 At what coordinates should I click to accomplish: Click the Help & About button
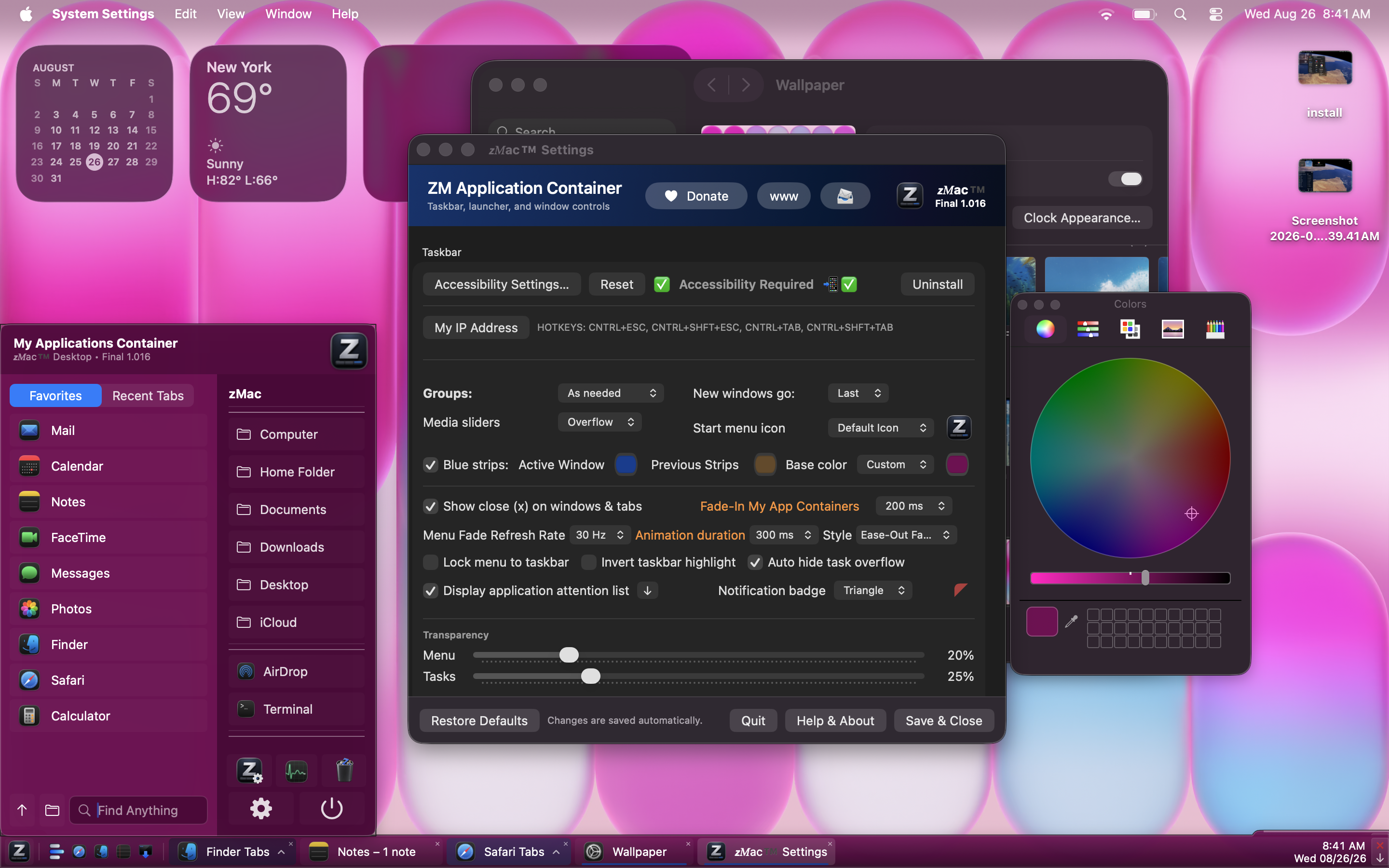pyautogui.click(x=835, y=720)
